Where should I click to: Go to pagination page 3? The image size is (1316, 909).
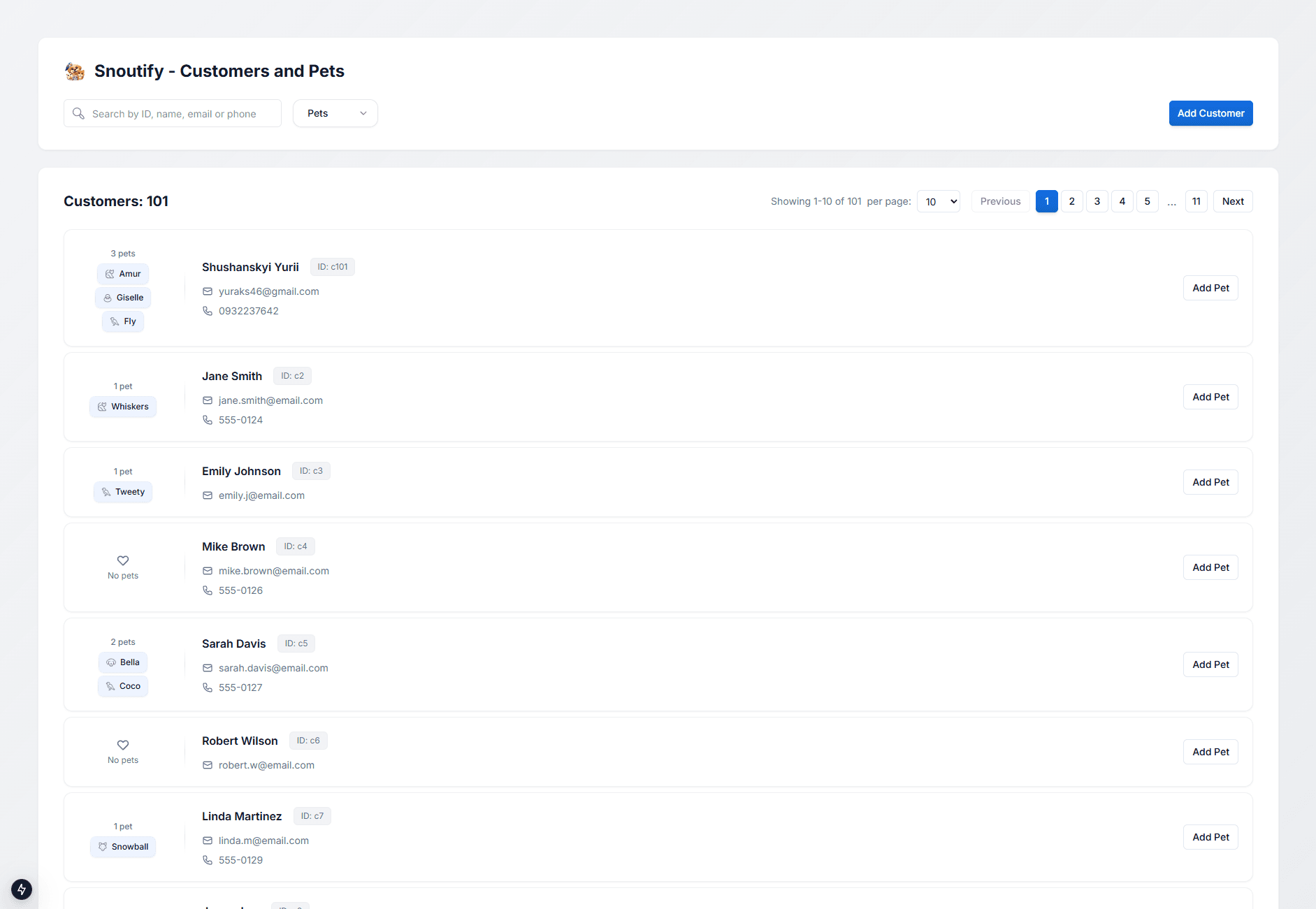point(1097,201)
